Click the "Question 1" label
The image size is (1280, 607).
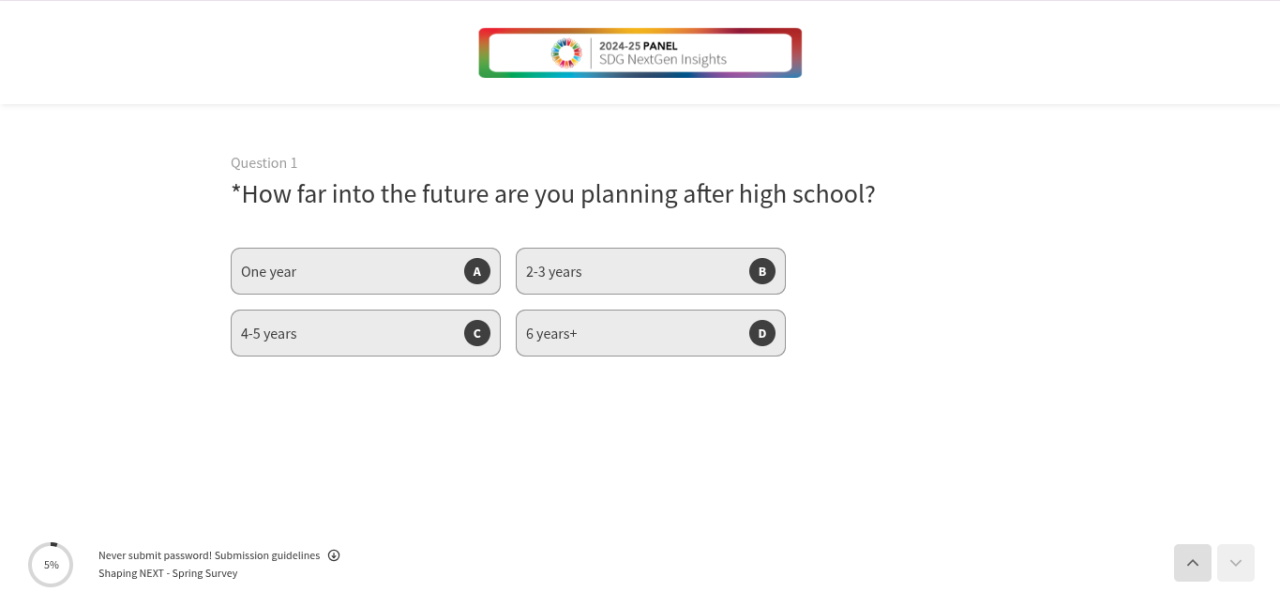point(264,163)
